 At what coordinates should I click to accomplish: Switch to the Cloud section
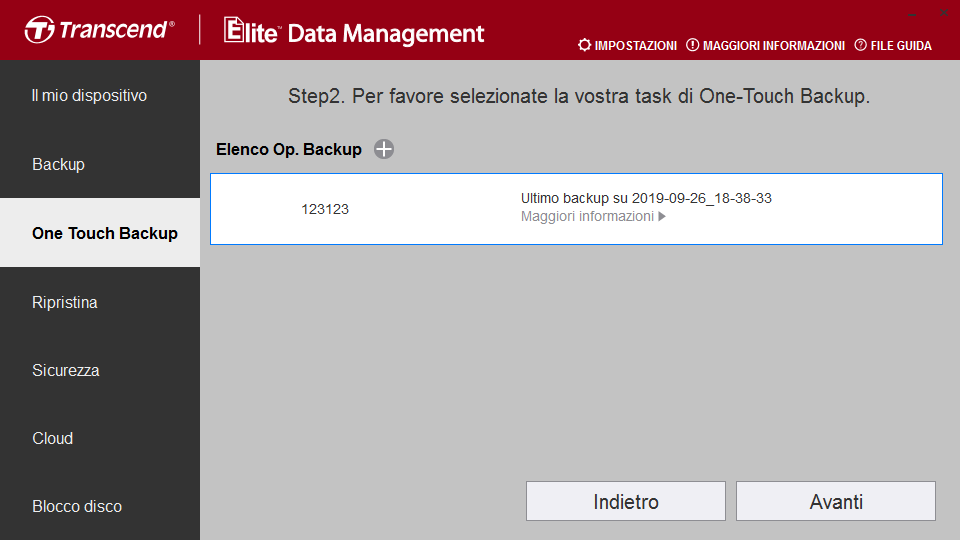coord(100,438)
